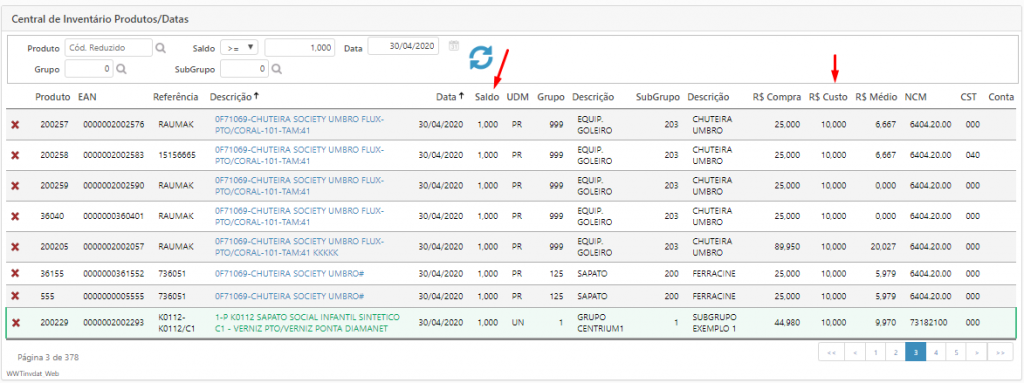Open description link of product 555
This screenshot has width=1024, height=383.
289,296
